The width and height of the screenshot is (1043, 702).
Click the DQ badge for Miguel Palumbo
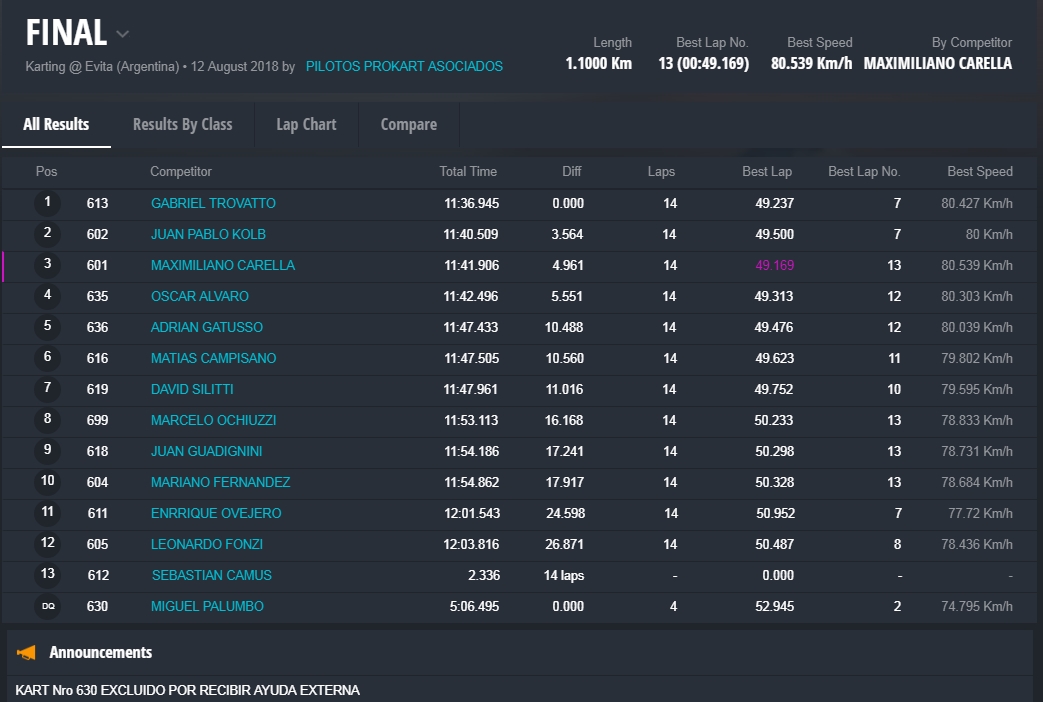pyautogui.click(x=47, y=606)
